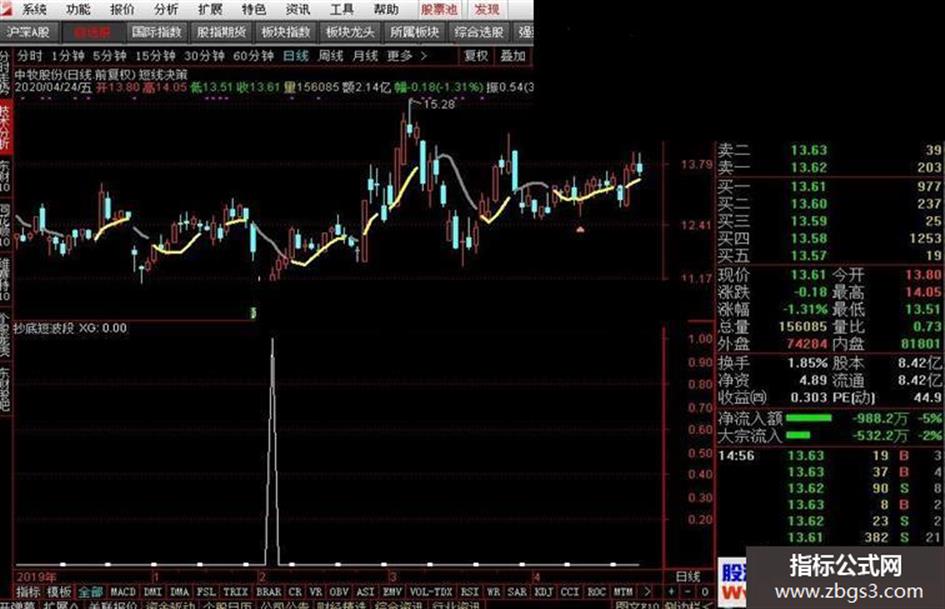Click the 股票池 button

439,9
